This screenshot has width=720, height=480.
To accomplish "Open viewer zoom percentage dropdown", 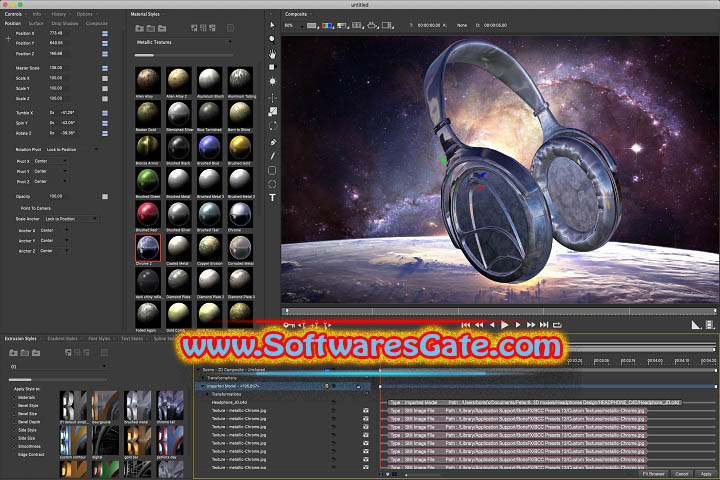I will tap(294, 26).
